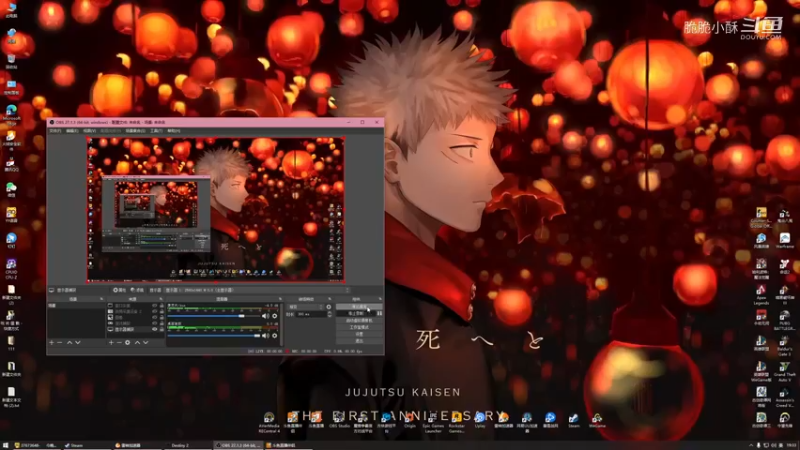
Task: Open the 场景集合(S) Scene Collection menu
Action: pos(135,131)
